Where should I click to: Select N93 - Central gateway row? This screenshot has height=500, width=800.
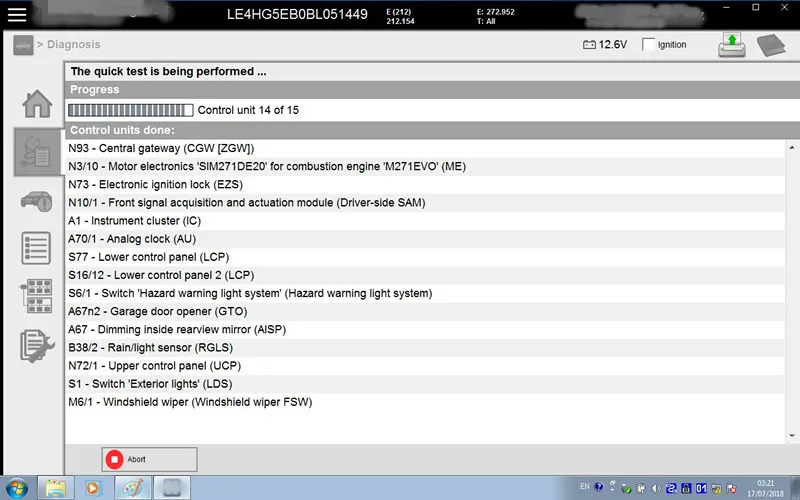click(424, 148)
